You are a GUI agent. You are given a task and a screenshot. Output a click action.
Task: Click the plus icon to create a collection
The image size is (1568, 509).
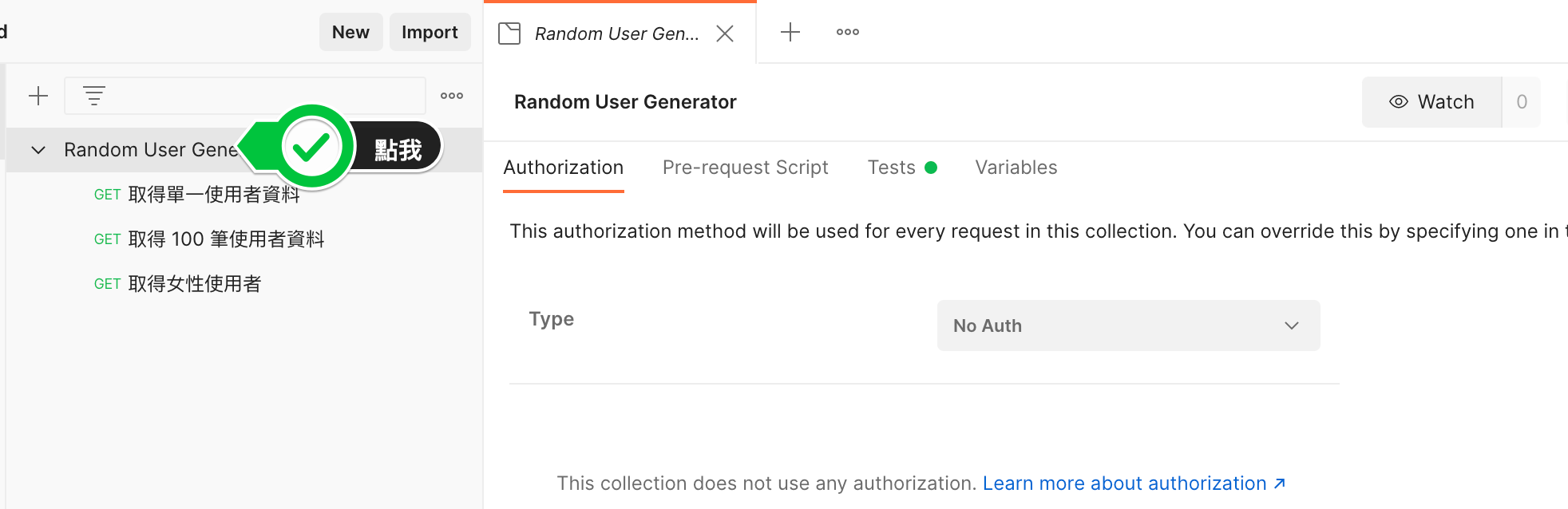[38, 97]
